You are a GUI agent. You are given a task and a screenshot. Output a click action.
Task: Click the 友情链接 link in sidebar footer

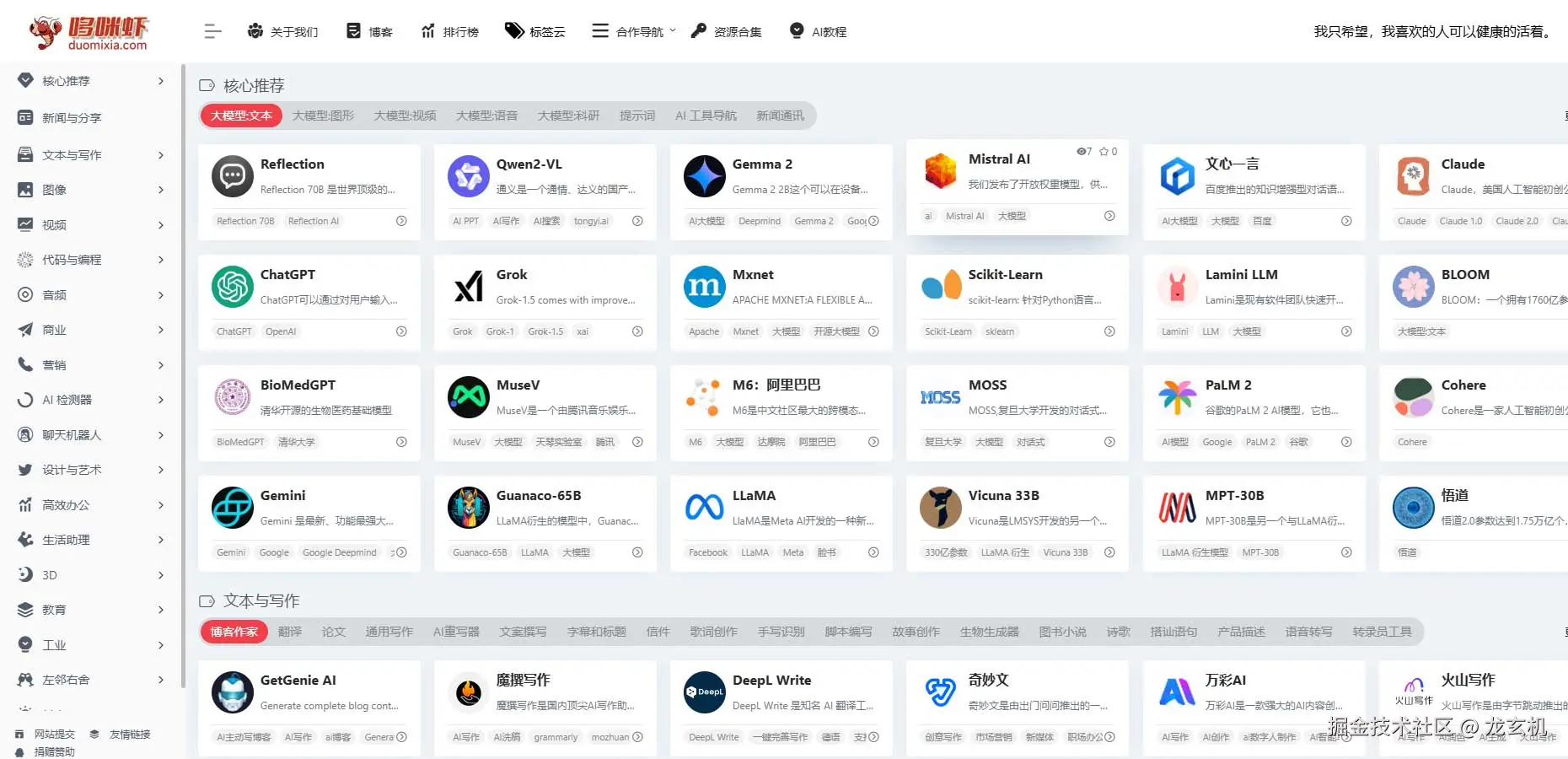121,735
